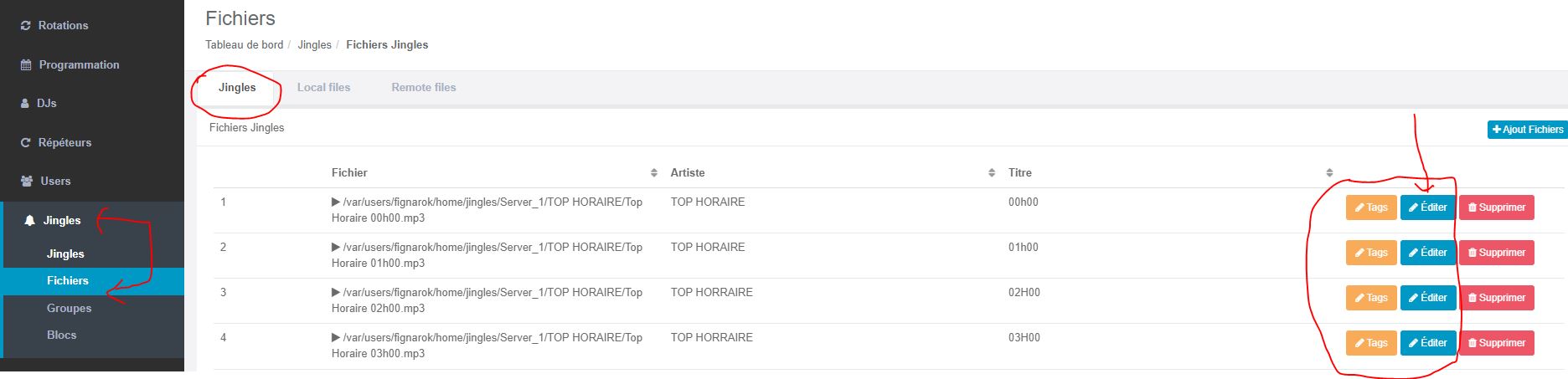
Task: Play Top Horaire 00h00.mp3 preview icon
Action: tap(336, 202)
